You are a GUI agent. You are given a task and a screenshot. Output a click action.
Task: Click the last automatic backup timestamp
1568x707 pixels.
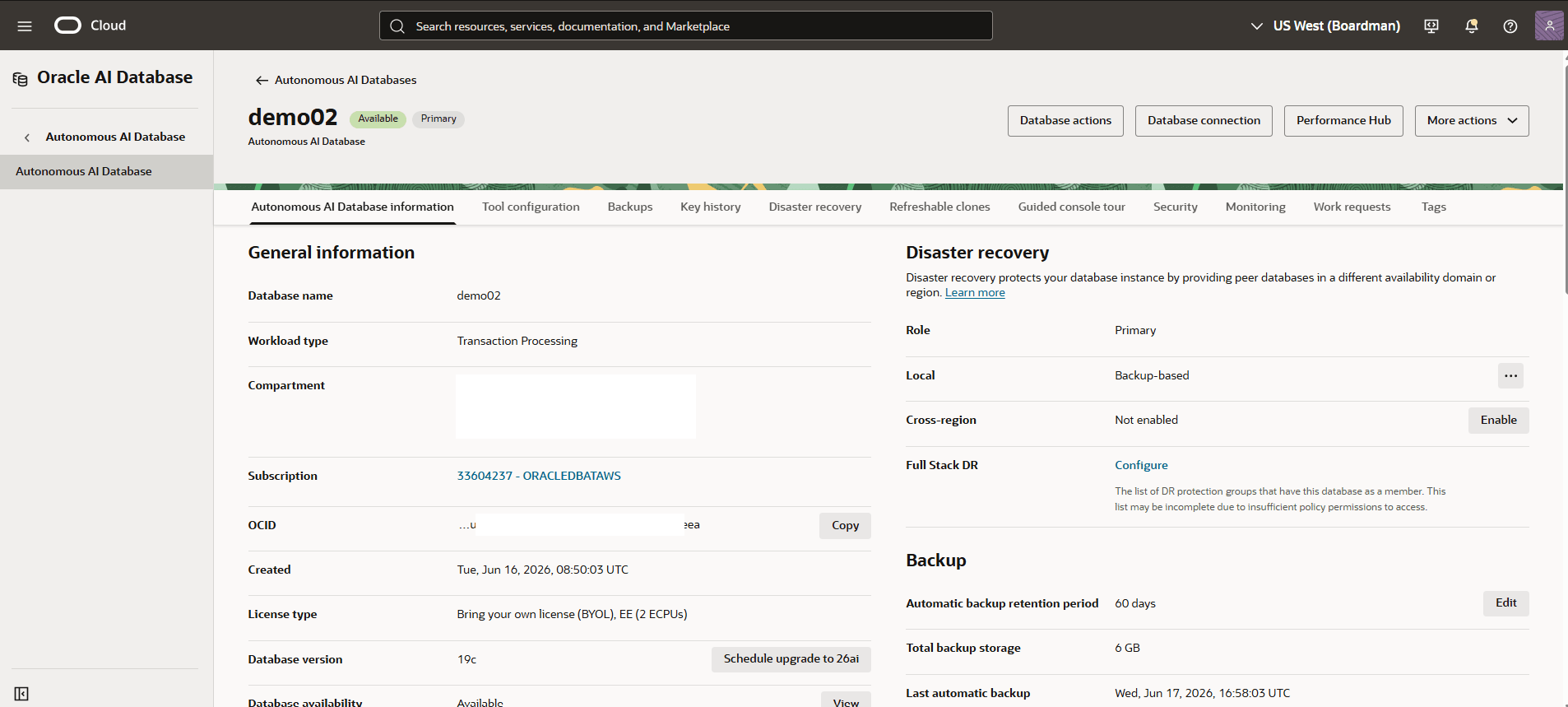point(1202,693)
